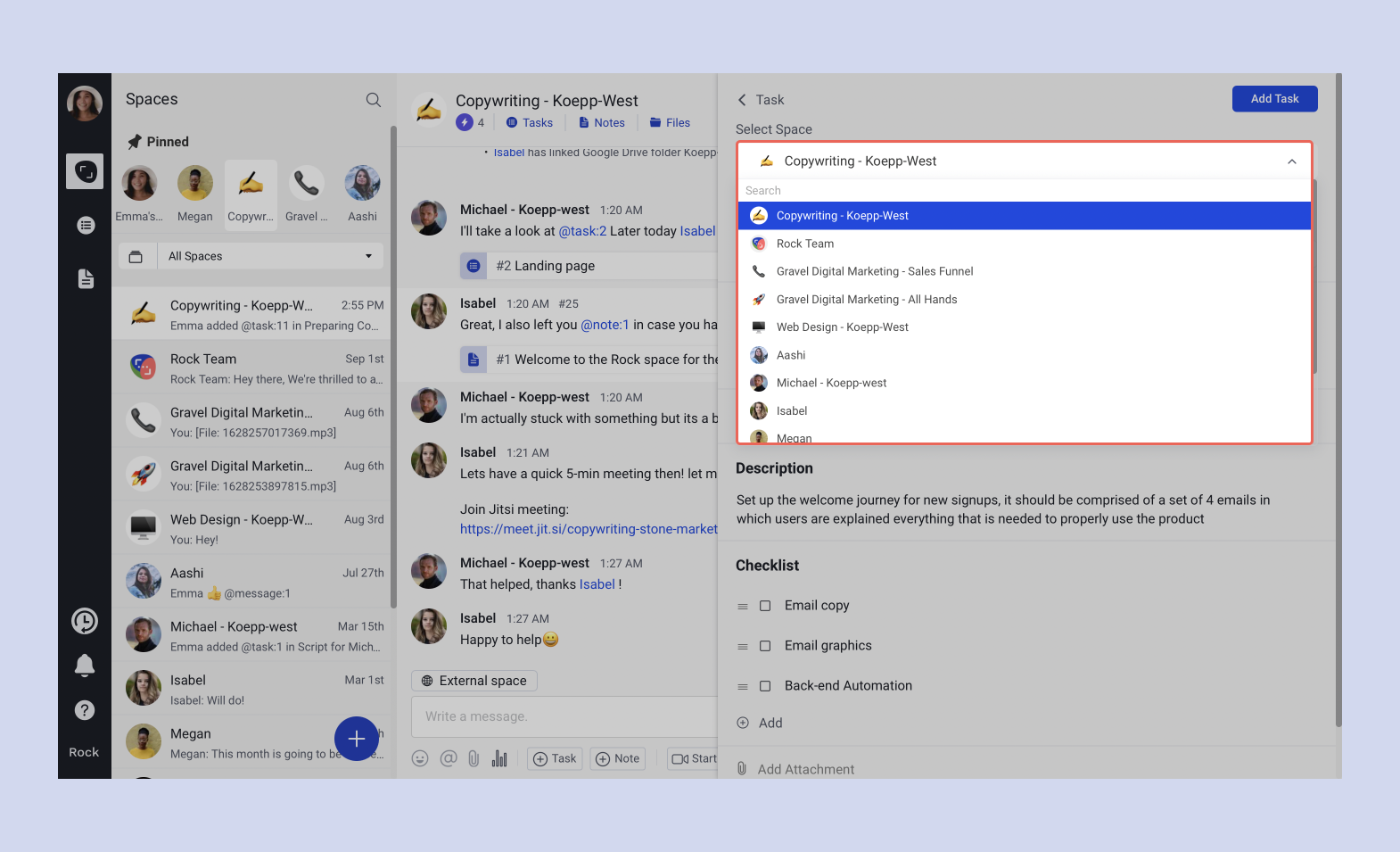Click the help question mark icon
The height and width of the screenshot is (852, 1400).
[85, 710]
